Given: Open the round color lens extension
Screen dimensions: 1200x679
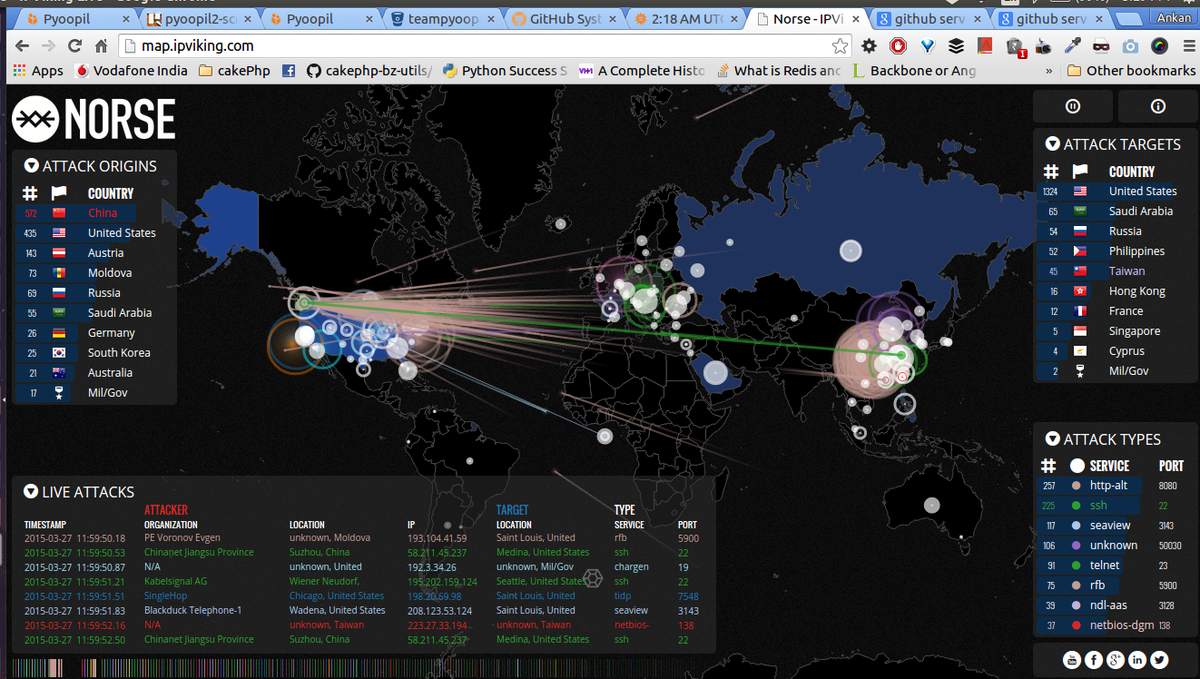Looking at the screenshot, I should (1159, 45).
